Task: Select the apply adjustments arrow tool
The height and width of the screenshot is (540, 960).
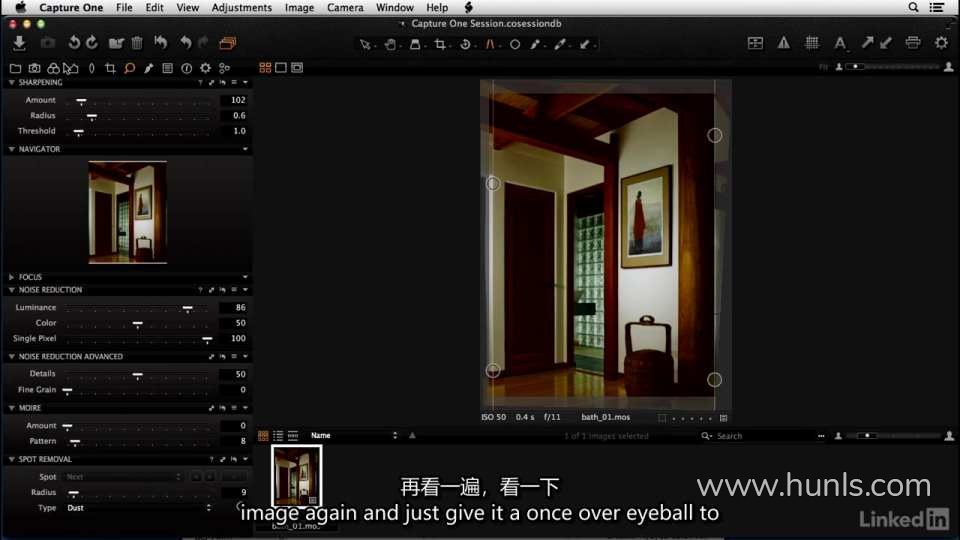Action: point(585,44)
